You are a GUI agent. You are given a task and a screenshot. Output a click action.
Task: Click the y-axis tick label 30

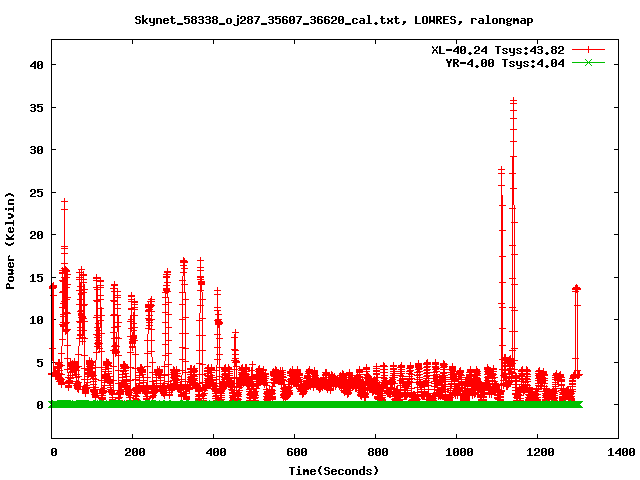pos(36,150)
